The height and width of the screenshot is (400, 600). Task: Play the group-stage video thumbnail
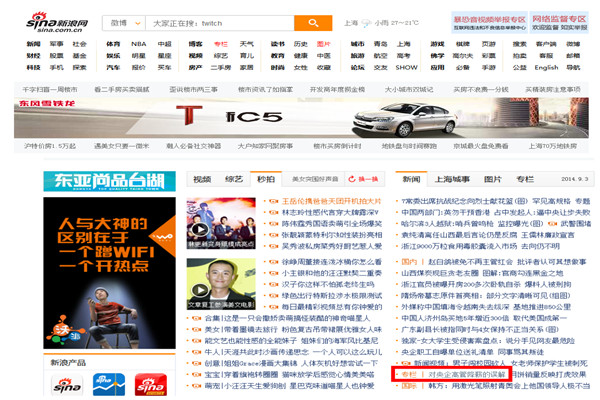coord(221,223)
